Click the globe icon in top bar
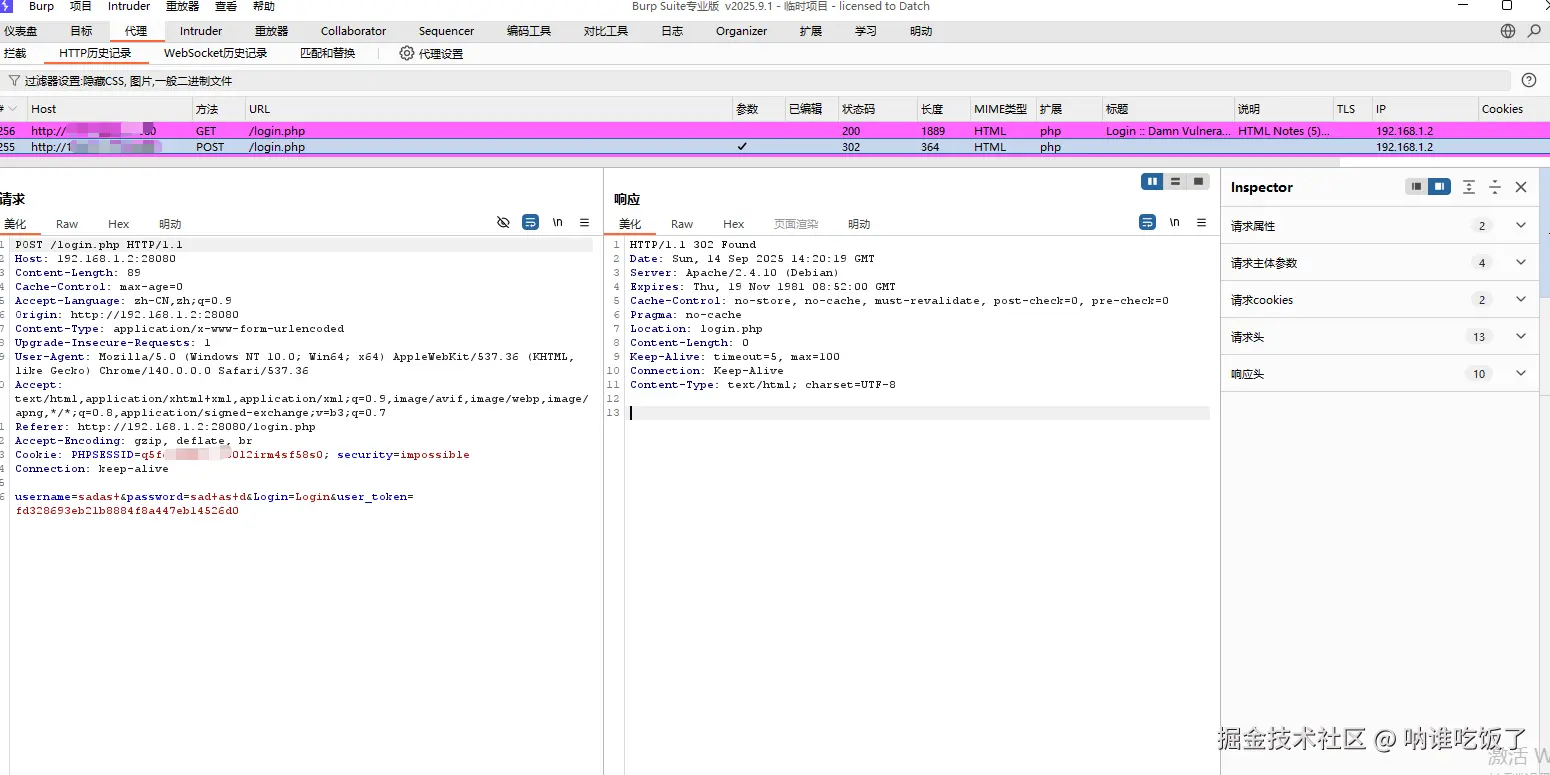Image resolution: width=1550 pixels, height=775 pixels. [1508, 31]
